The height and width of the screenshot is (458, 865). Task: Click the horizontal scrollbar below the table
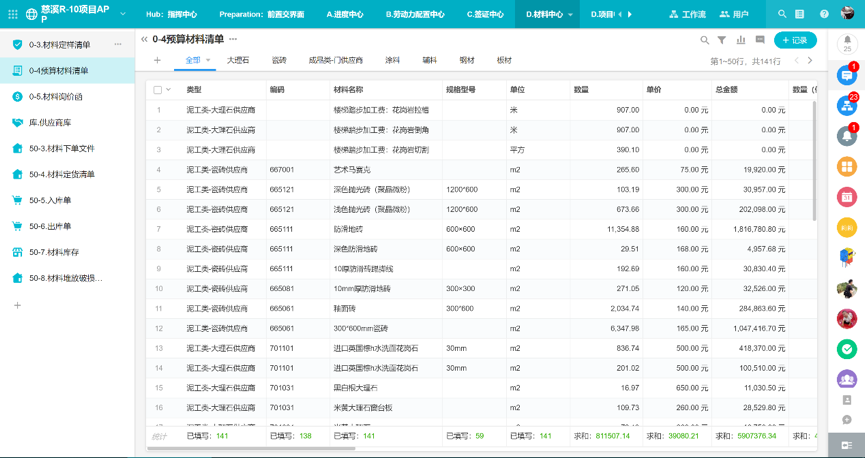(x=251, y=448)
